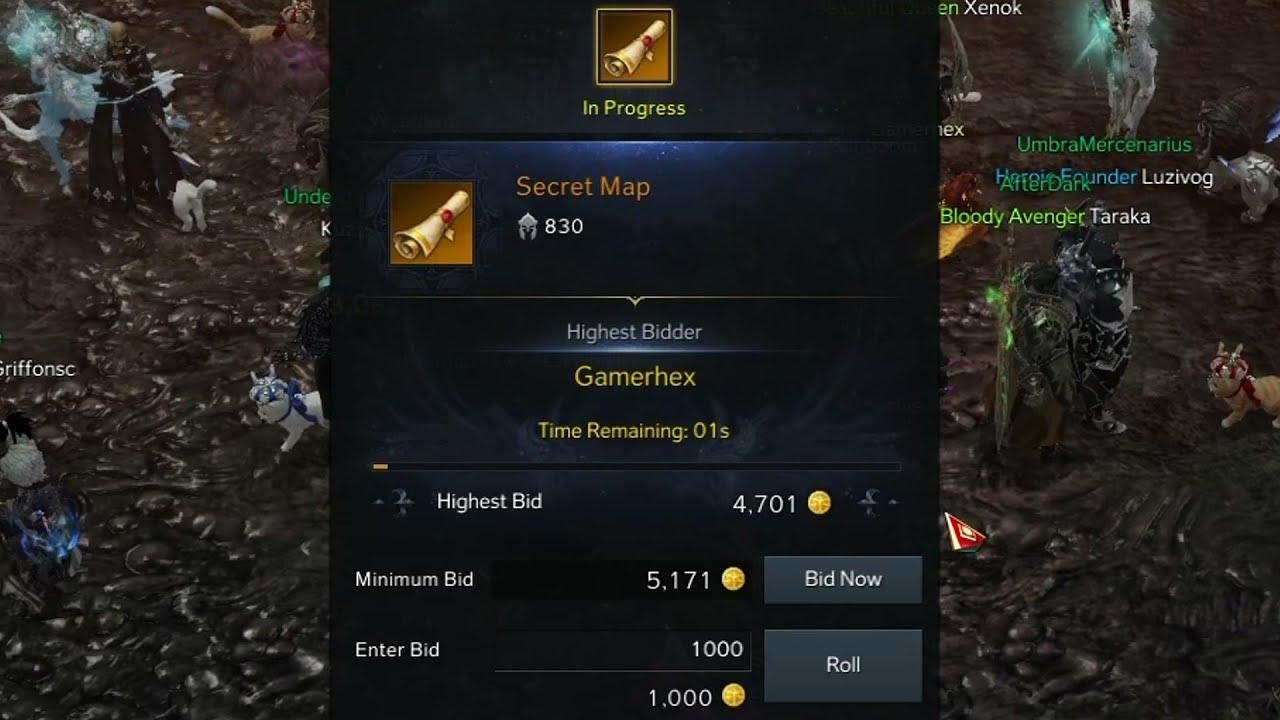Viewport: 1280px width, 720px height.
Task: Click the gold coin under Enter Bid
Action: point(733,696)
